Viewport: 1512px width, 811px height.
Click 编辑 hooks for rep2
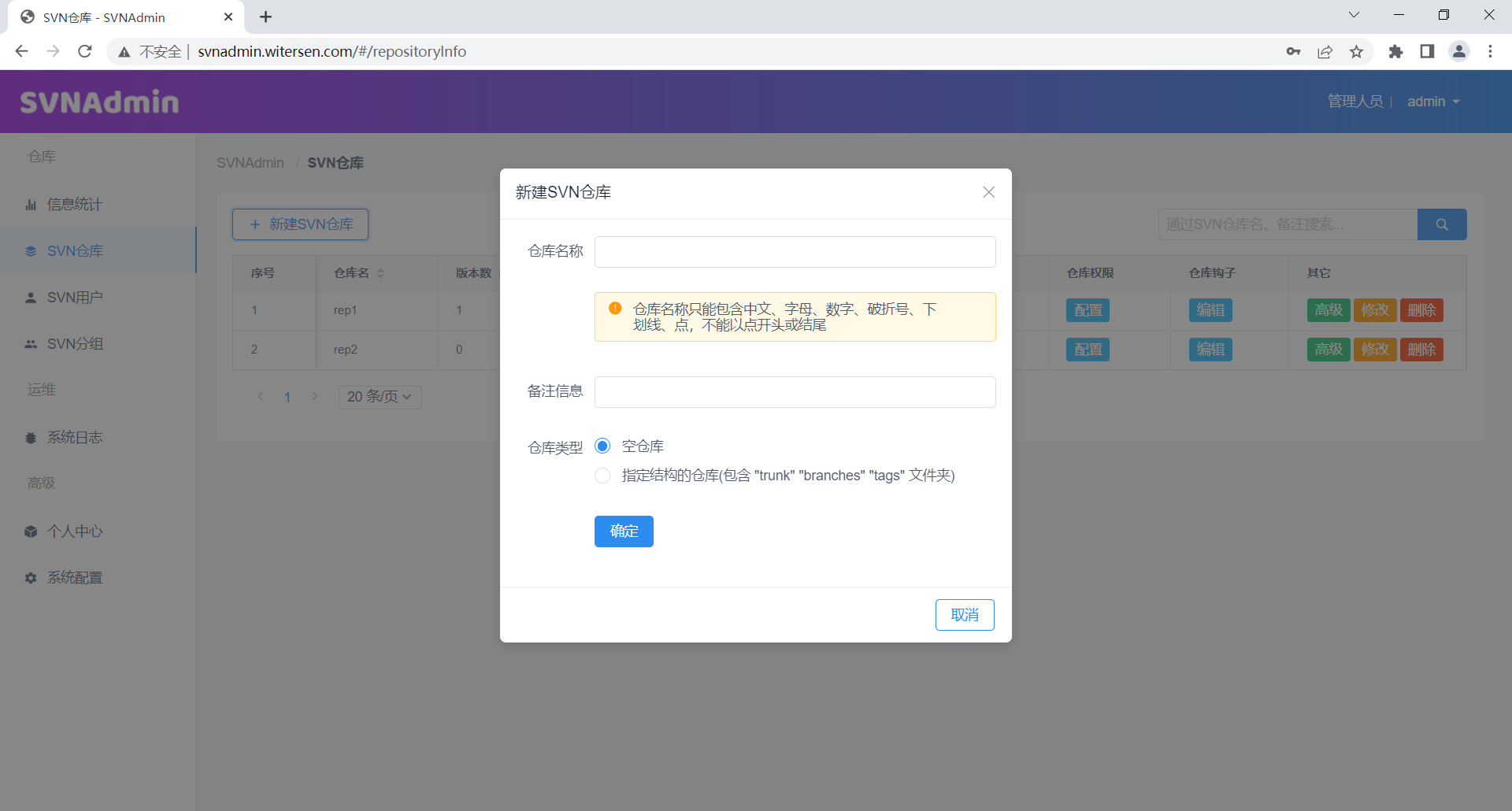(1210, 350)
